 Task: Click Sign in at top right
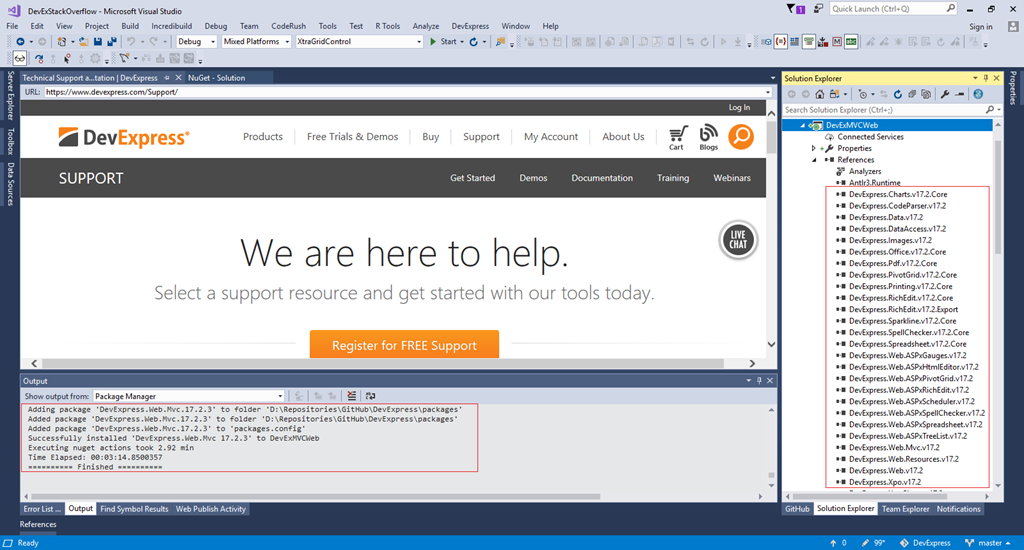[981, 27]
